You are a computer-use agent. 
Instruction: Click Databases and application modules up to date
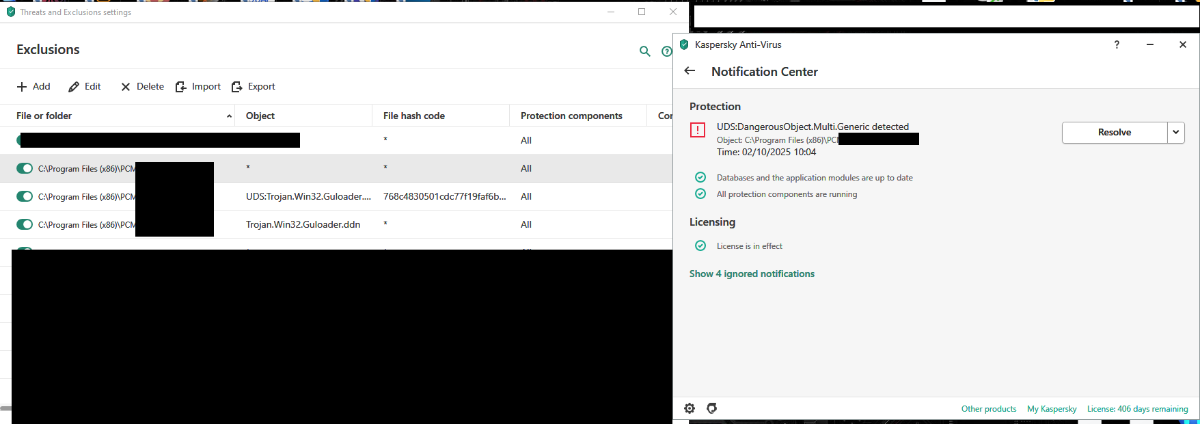point(815,177)
